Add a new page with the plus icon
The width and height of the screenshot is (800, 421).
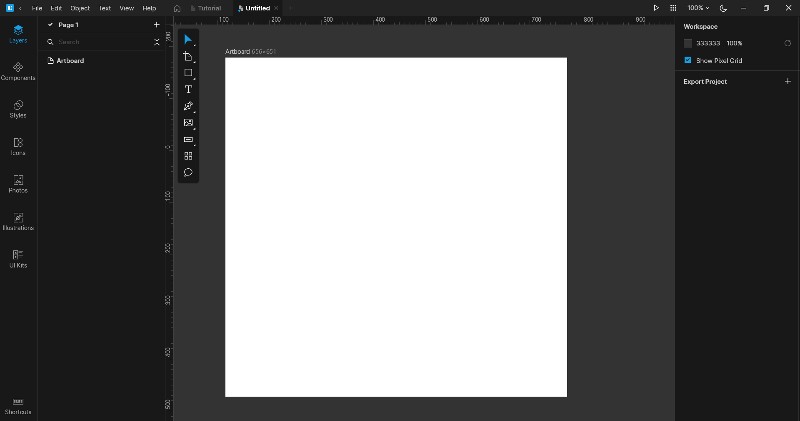tap(157, 24)
